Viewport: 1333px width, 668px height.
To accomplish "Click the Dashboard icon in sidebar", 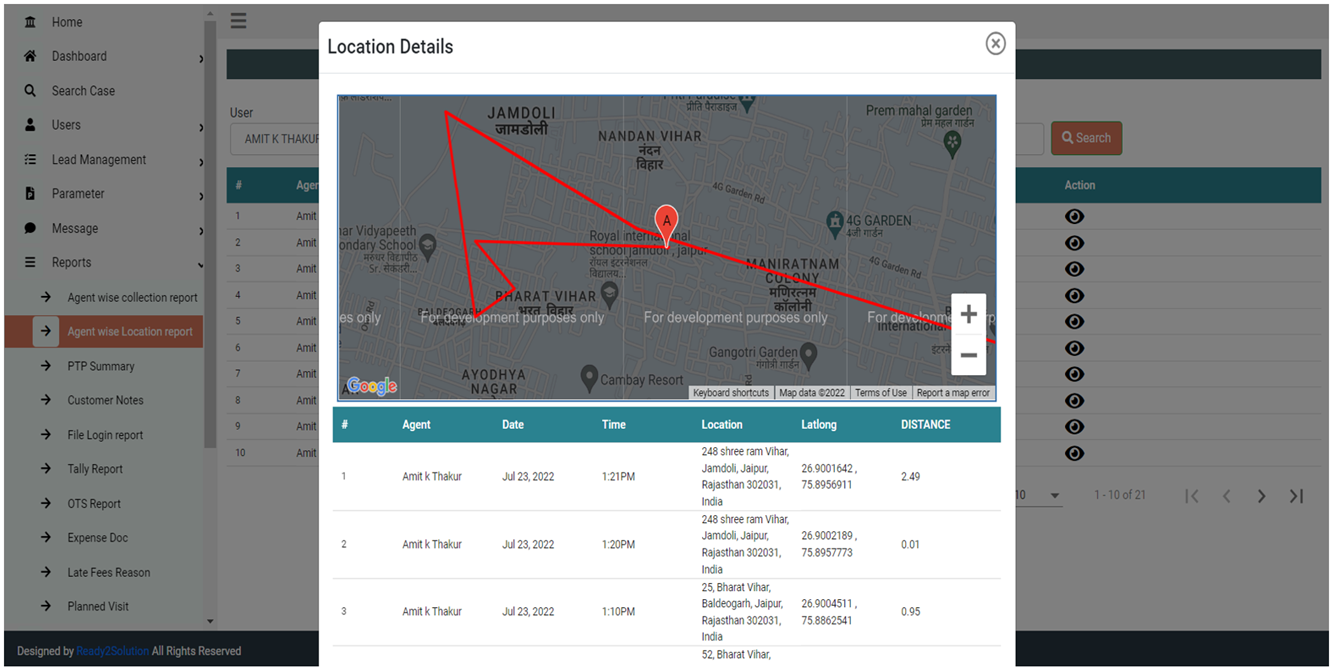I will click(x=27, y=55).
